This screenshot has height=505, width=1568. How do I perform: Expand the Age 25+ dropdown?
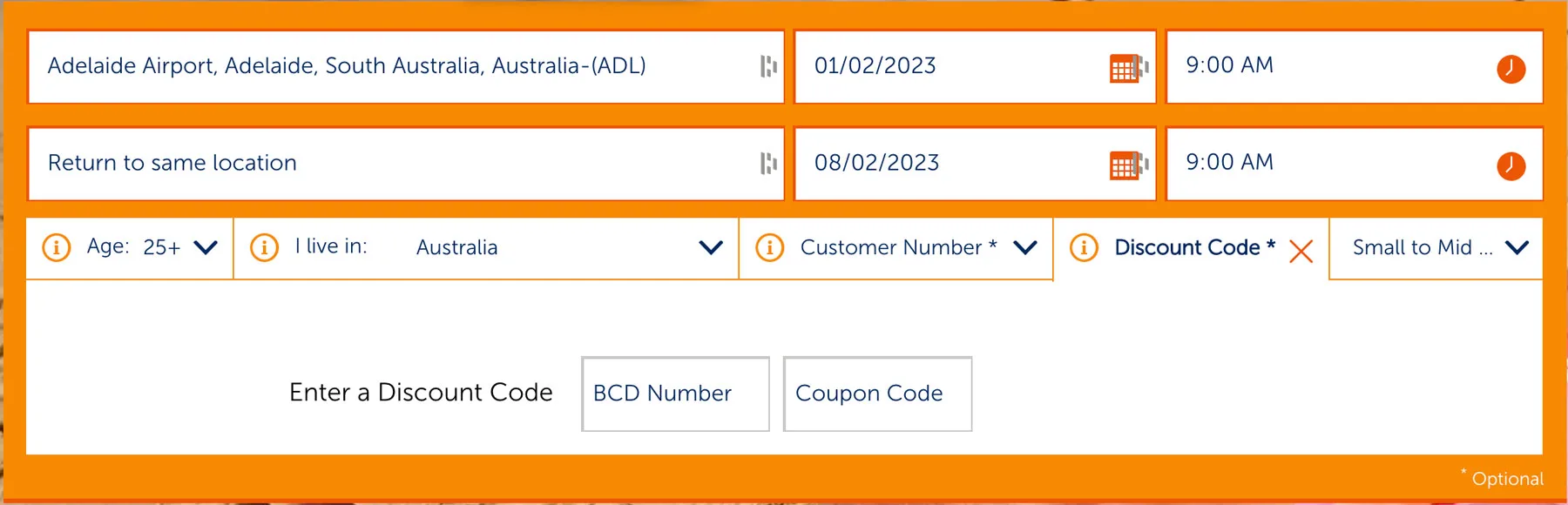(x=206, y=247)
